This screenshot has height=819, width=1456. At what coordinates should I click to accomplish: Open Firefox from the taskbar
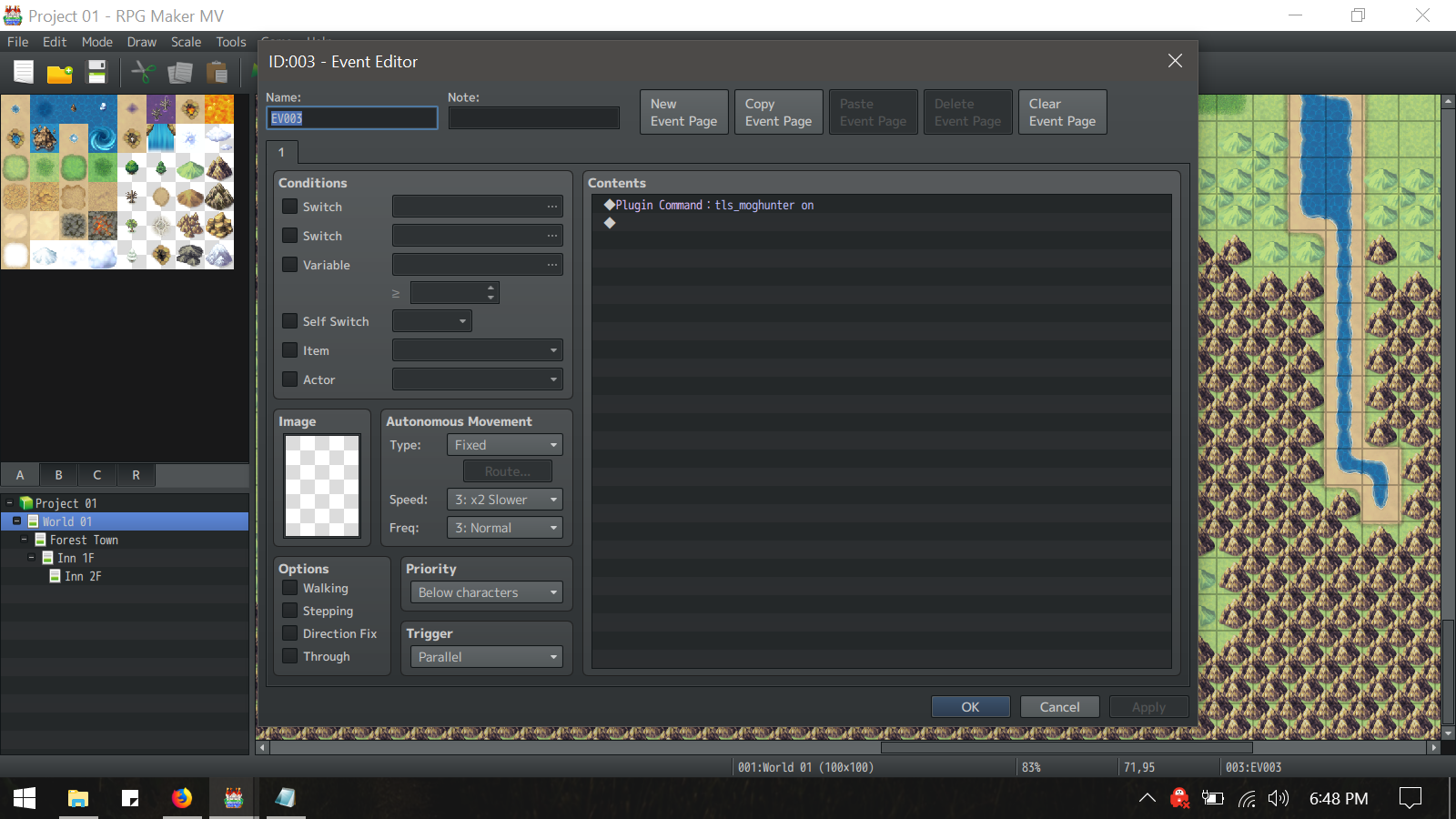click(x=182, y=798)
